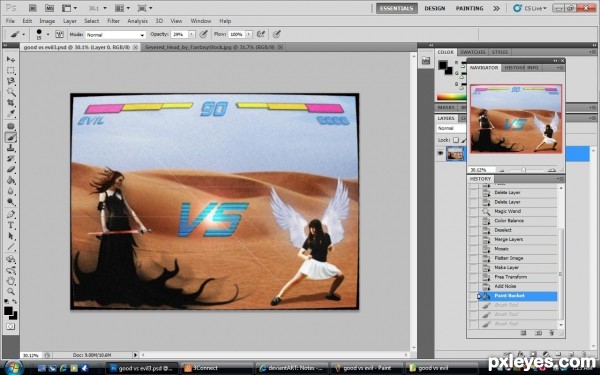Launch Bridge from the application bar

[33, 8]
